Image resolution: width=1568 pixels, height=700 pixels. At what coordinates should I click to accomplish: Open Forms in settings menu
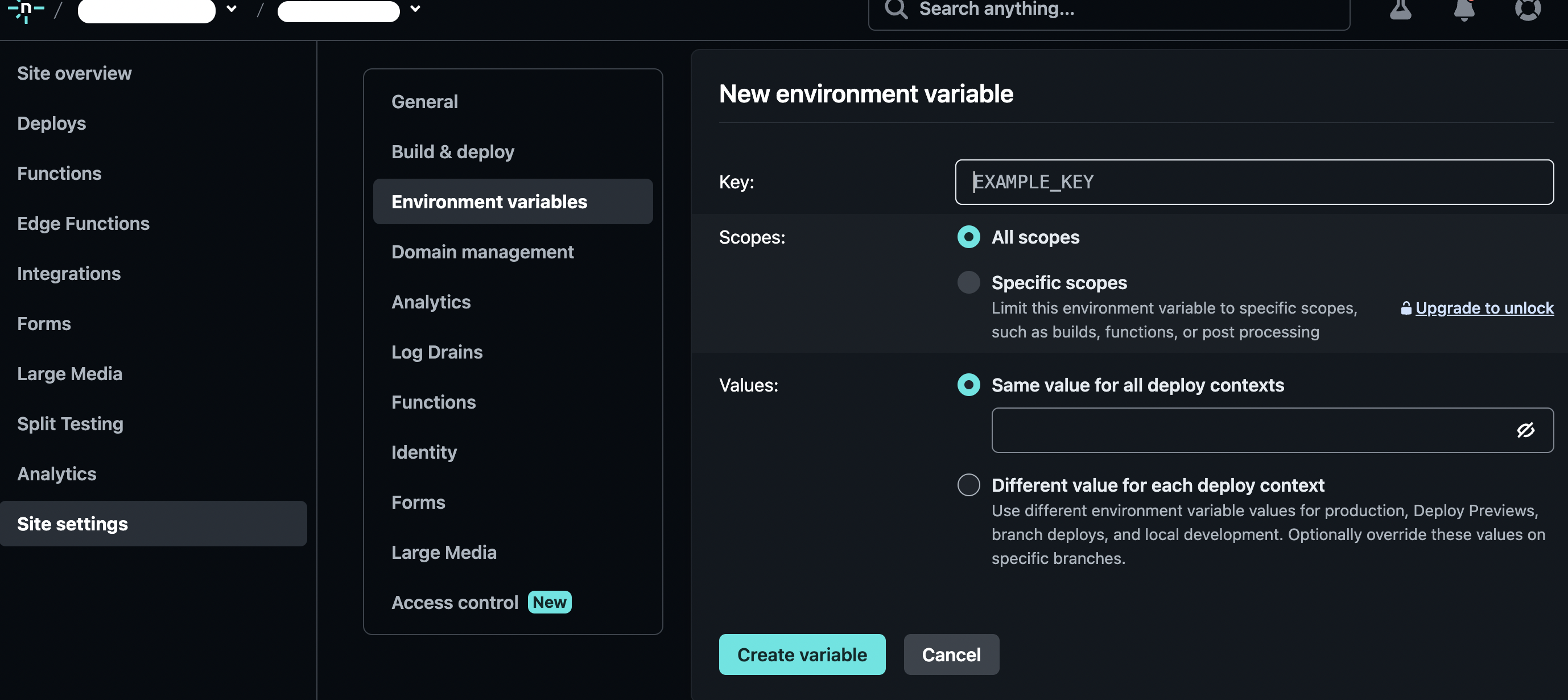coord(418,502)
